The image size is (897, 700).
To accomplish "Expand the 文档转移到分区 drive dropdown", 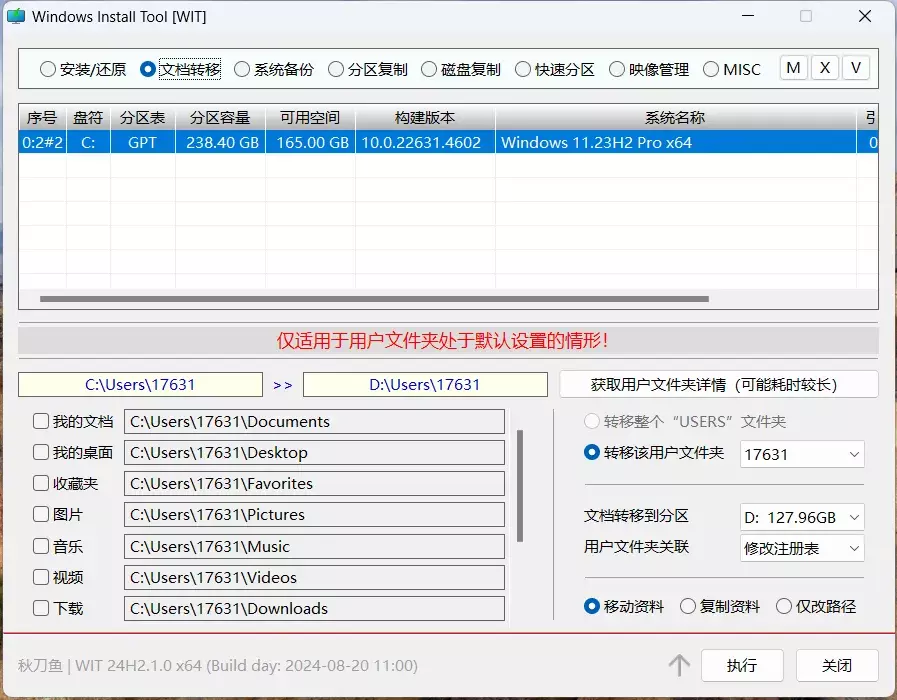I will (802, 517).
